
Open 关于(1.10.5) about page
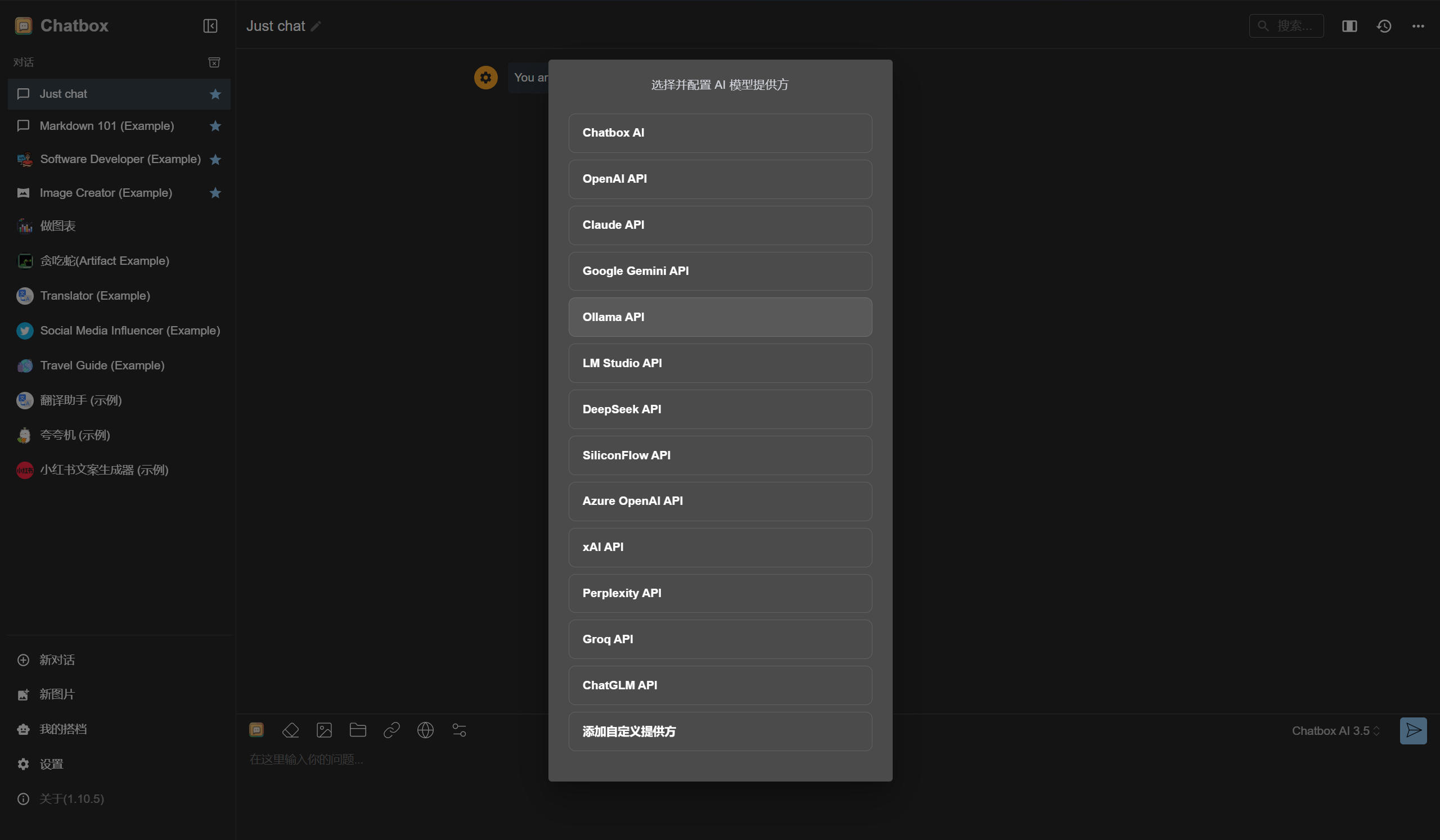(x=119, y=799)
